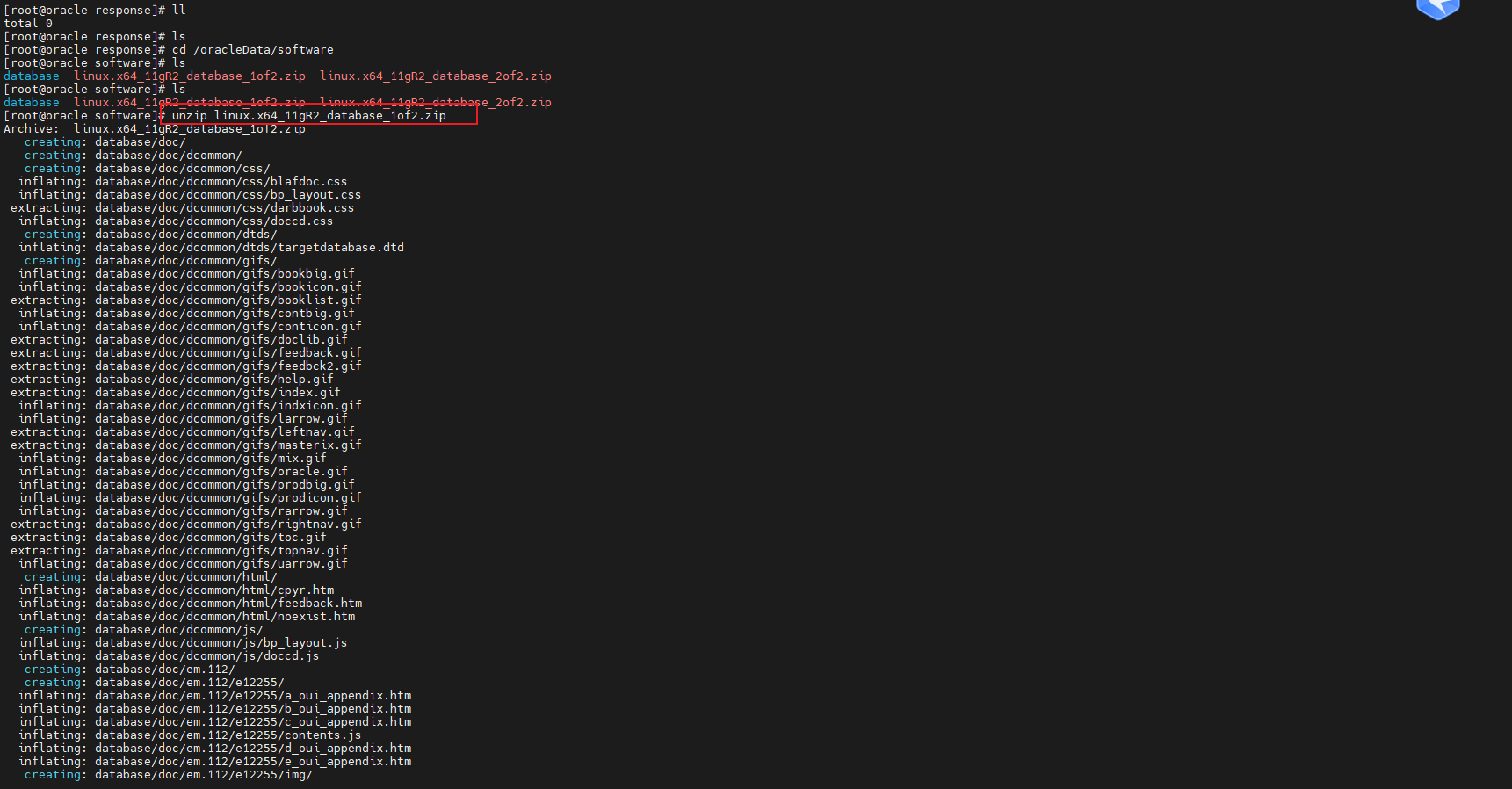Click the feedback.gif extracting line
The image size is (1512, 789).
coord(185,353)
